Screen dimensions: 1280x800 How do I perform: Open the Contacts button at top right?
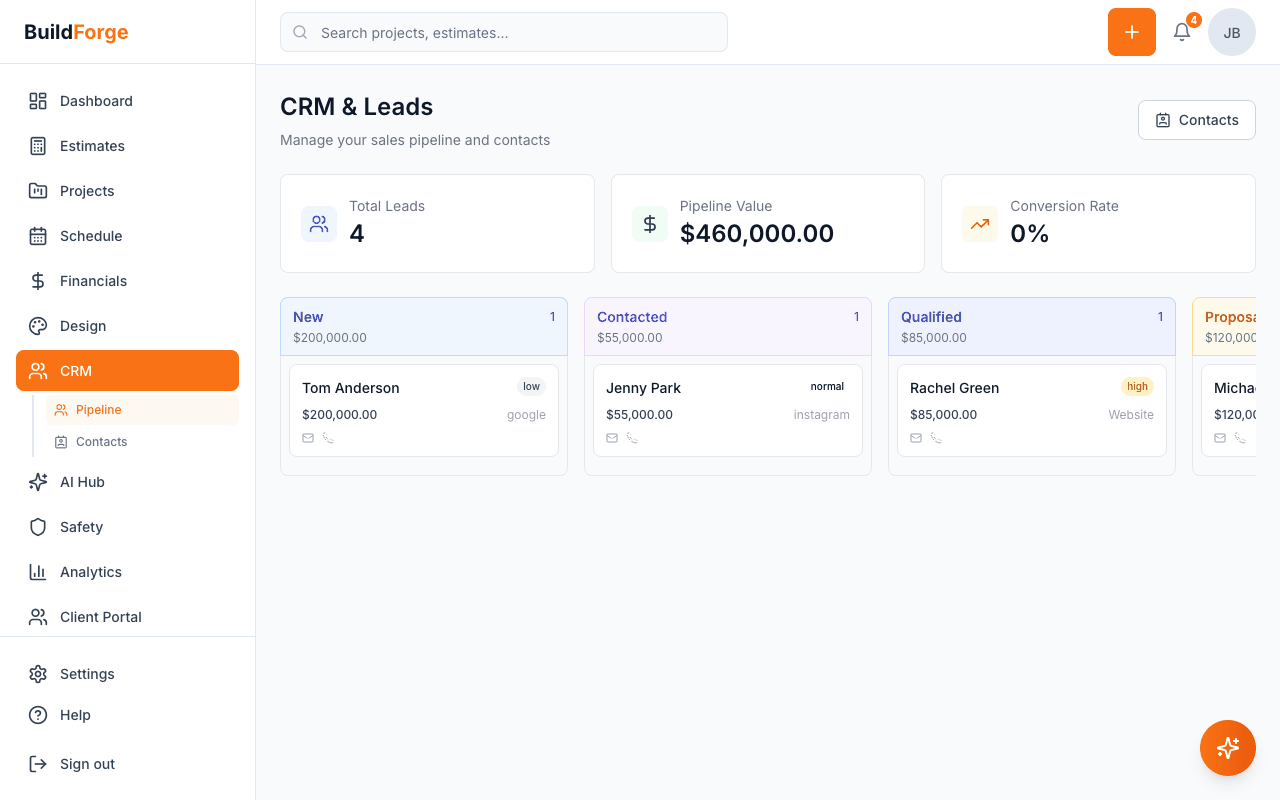[1197, 119]
